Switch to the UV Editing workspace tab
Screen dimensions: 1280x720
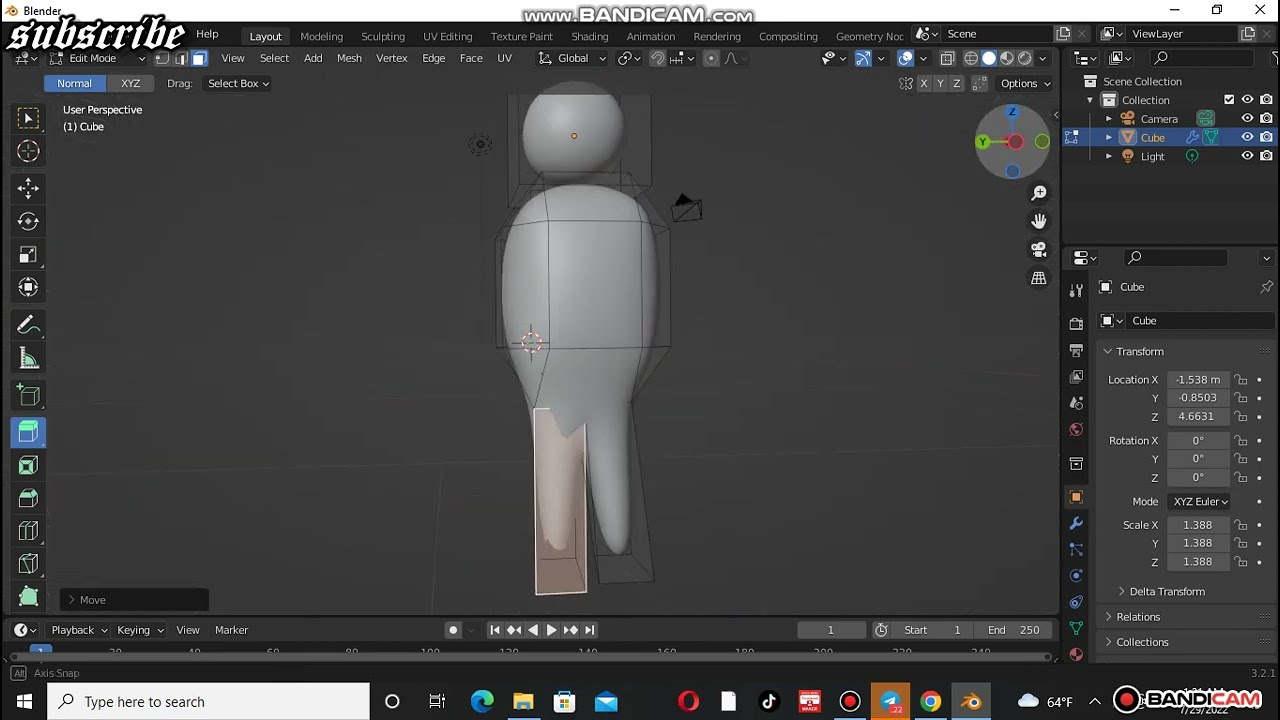pos(447,36)
